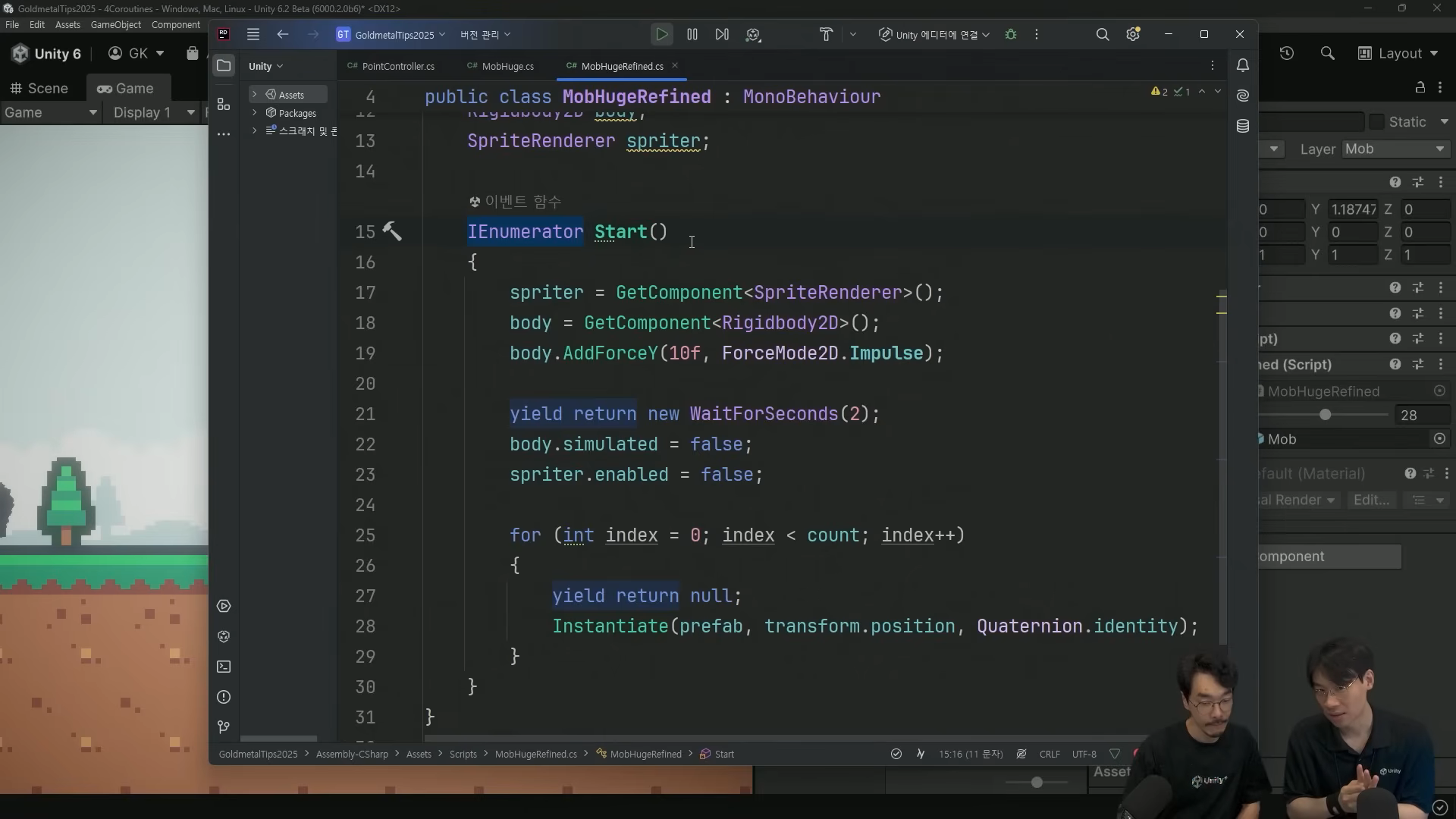Open the Git tool window icon
The height and width of the screenshot is (819, 1456).
(x=224, y=727)
